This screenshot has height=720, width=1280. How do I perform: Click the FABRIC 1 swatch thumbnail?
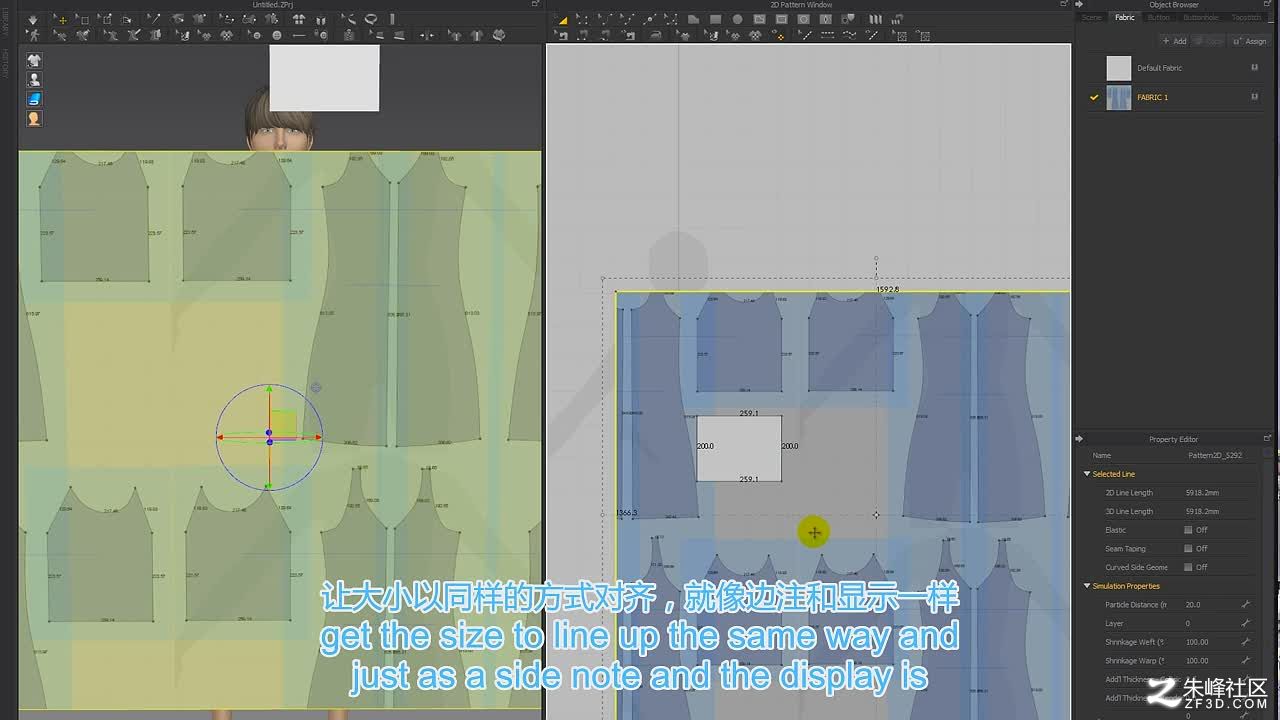coord(1118,97)
